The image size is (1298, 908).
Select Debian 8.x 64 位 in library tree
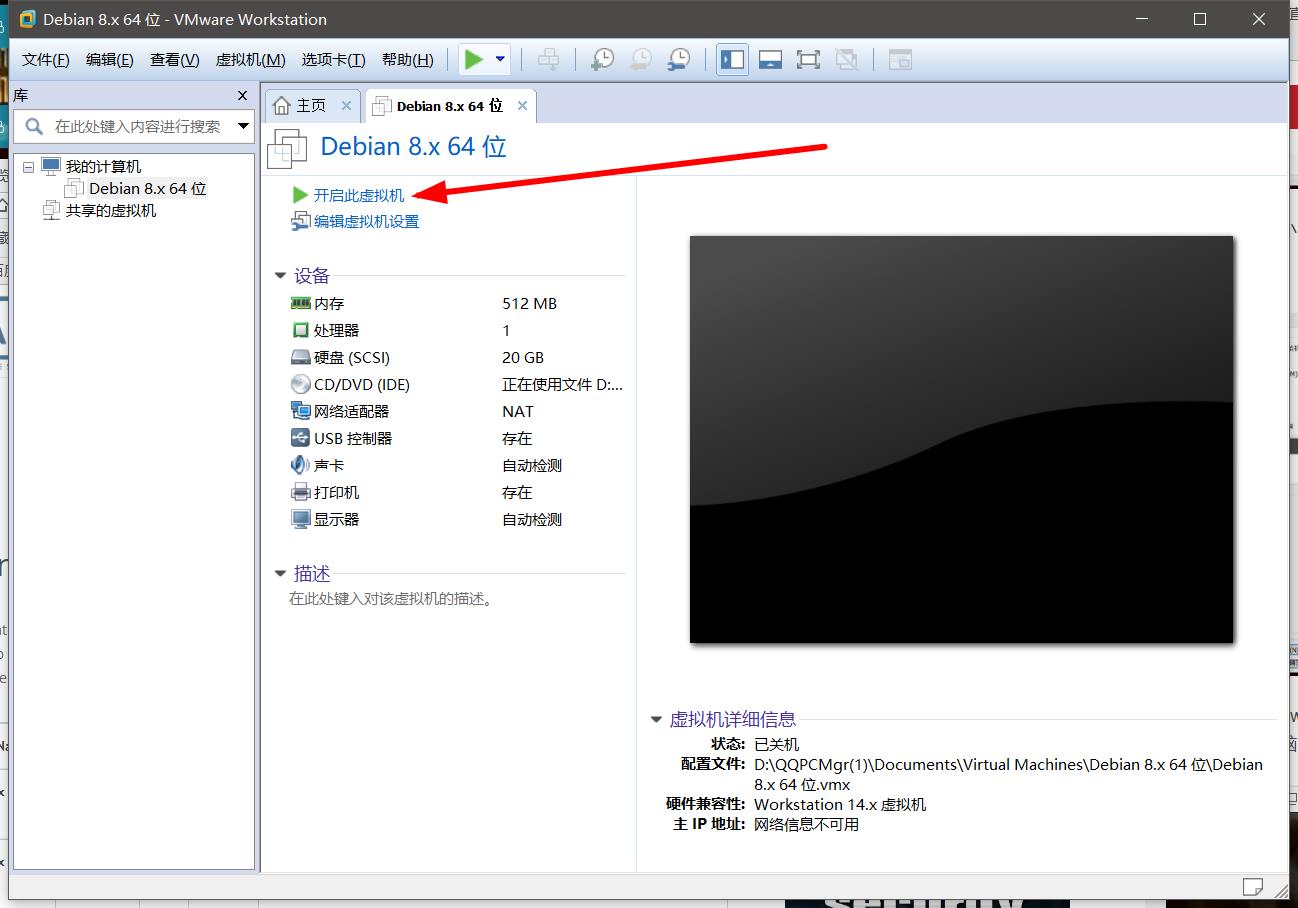147,188
